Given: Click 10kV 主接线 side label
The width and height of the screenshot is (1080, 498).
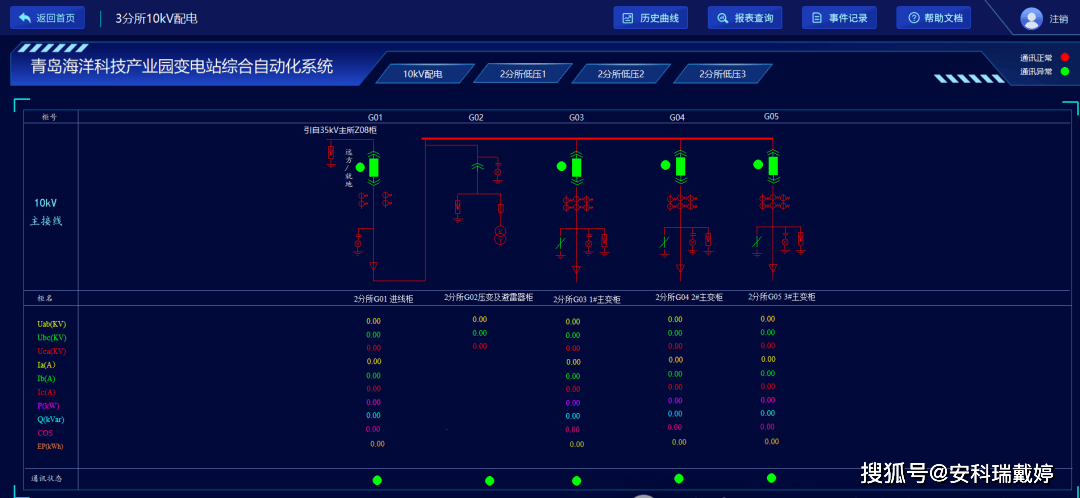Looking at the screenshot, I should 46,212.
